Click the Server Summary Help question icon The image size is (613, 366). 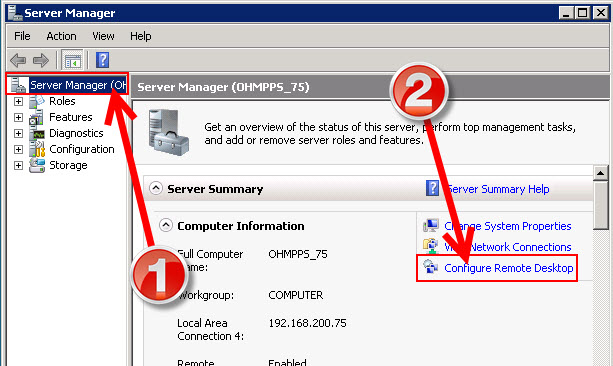pos(432,188)
